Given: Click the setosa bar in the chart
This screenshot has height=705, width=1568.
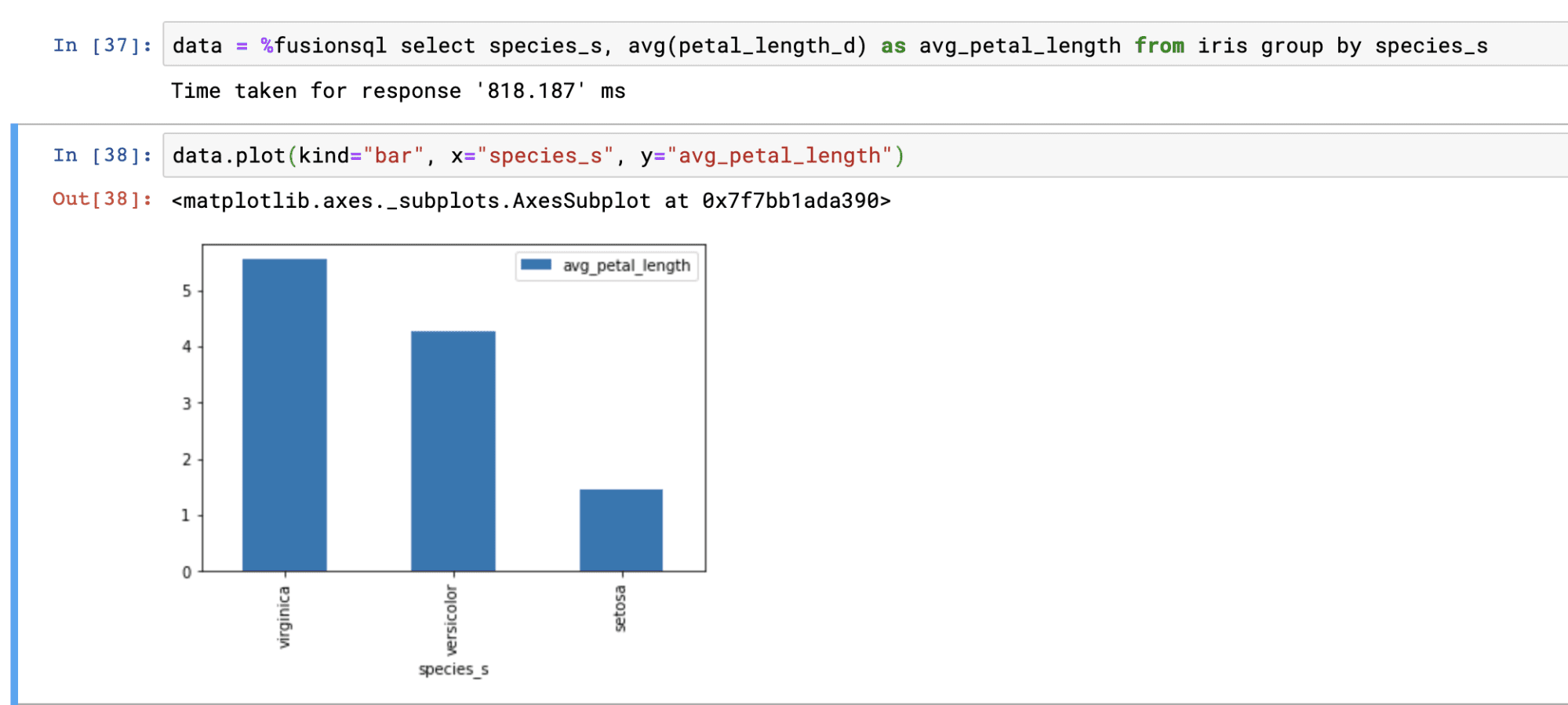Looking at the screenshot, I should point(621,530).
